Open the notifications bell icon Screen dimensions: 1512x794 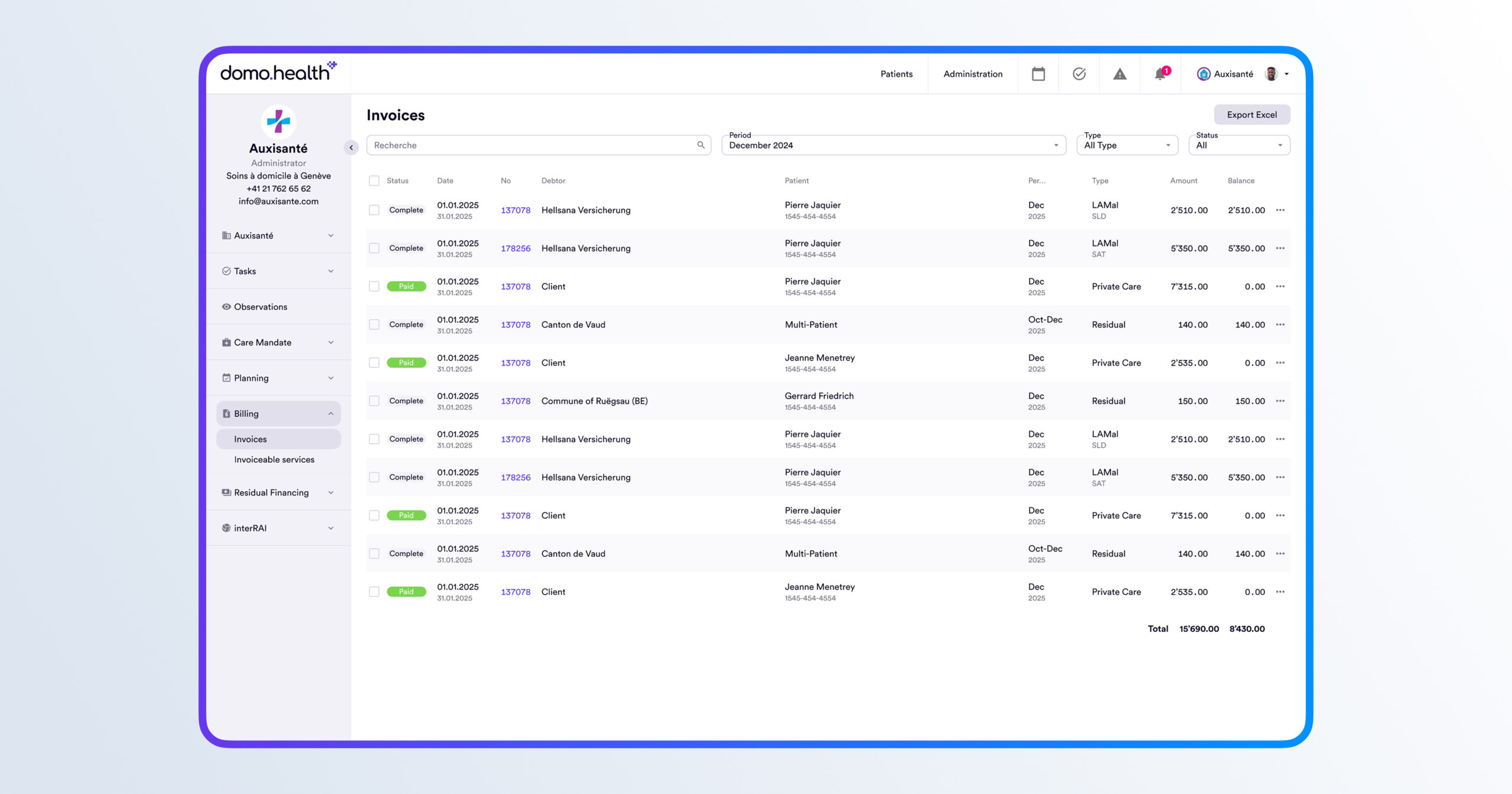click(x=1160, y=74)
